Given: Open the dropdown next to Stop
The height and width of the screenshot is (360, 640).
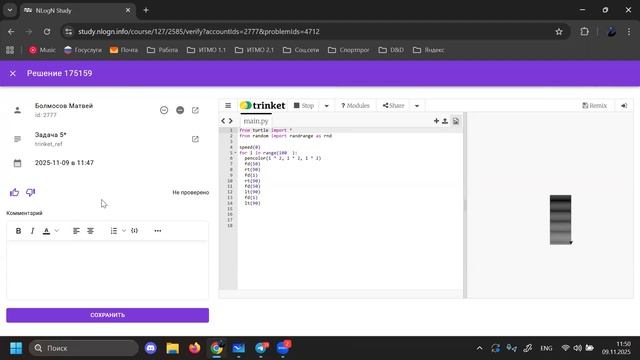Looking at the screenshot, I should coord(327,106).
